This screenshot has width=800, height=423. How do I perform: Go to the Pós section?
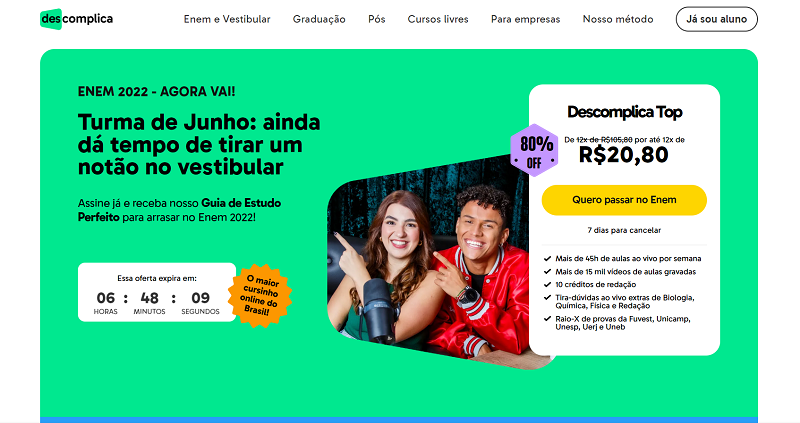(x=377, y=19)
